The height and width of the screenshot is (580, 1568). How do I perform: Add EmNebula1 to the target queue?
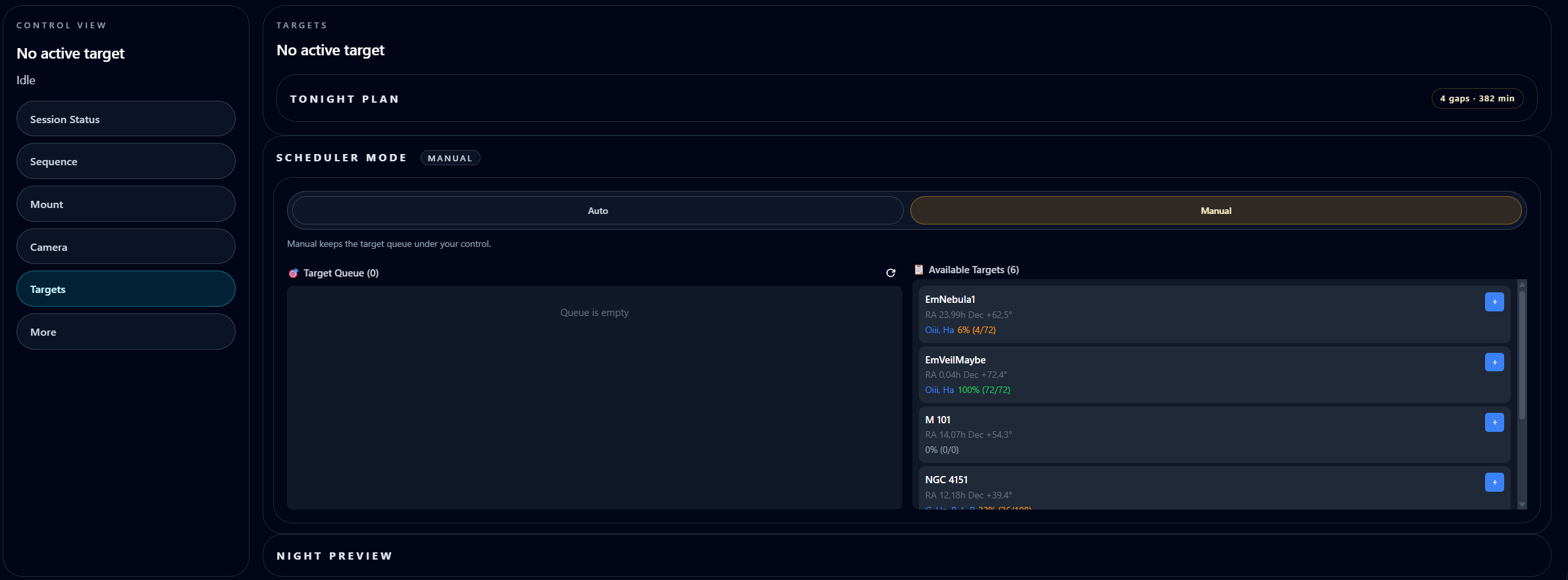pyautogui.click(x=1494, y=302)
